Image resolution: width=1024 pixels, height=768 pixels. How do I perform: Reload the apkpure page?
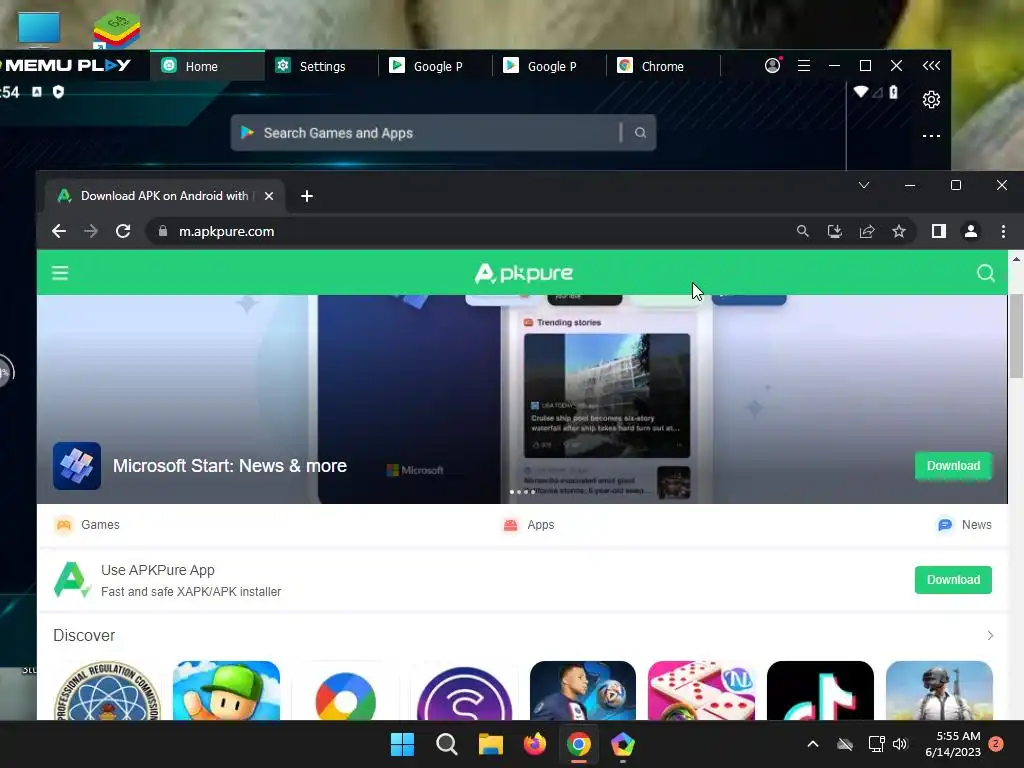(x=123, y=231)
